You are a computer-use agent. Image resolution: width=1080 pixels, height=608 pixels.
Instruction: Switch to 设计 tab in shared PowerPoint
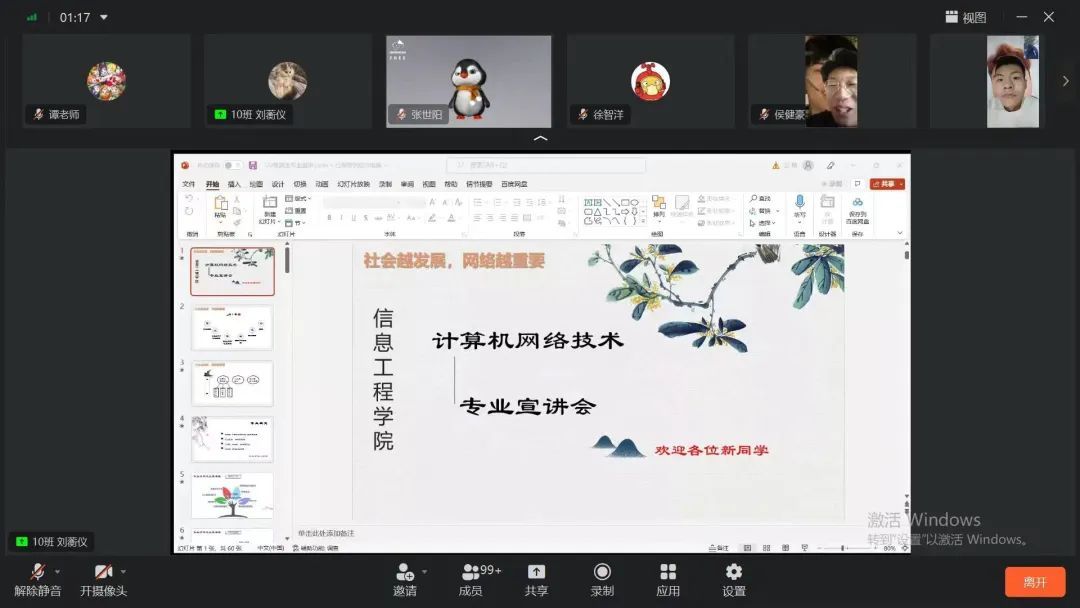[x=278, y=184]
